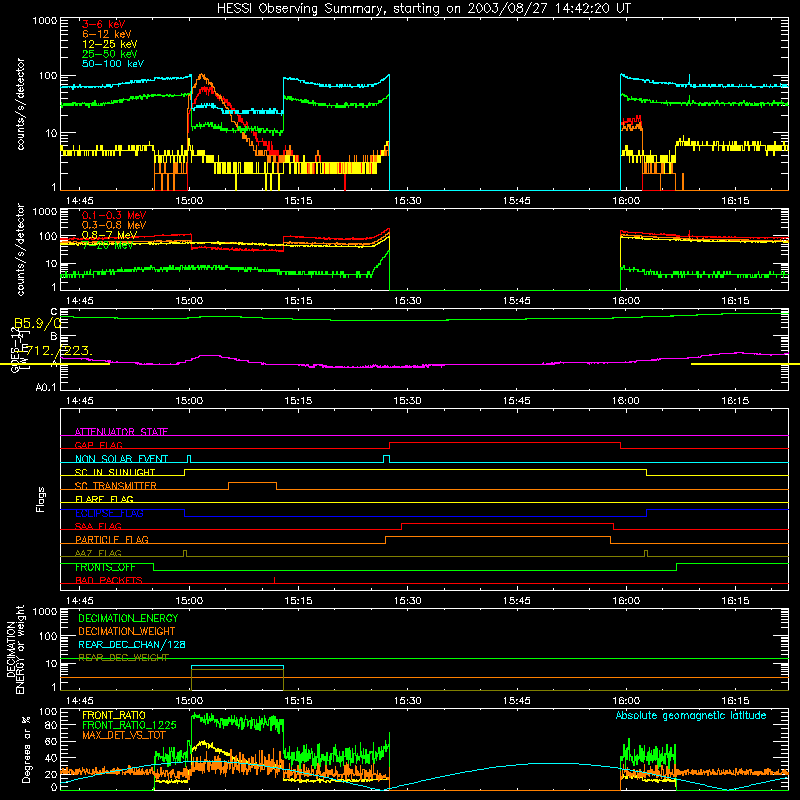Viewport: 800px width, 800px height.
Task: Click the orange 0.3-0.8 MeV legend label
Action: (x=114, y=226)
